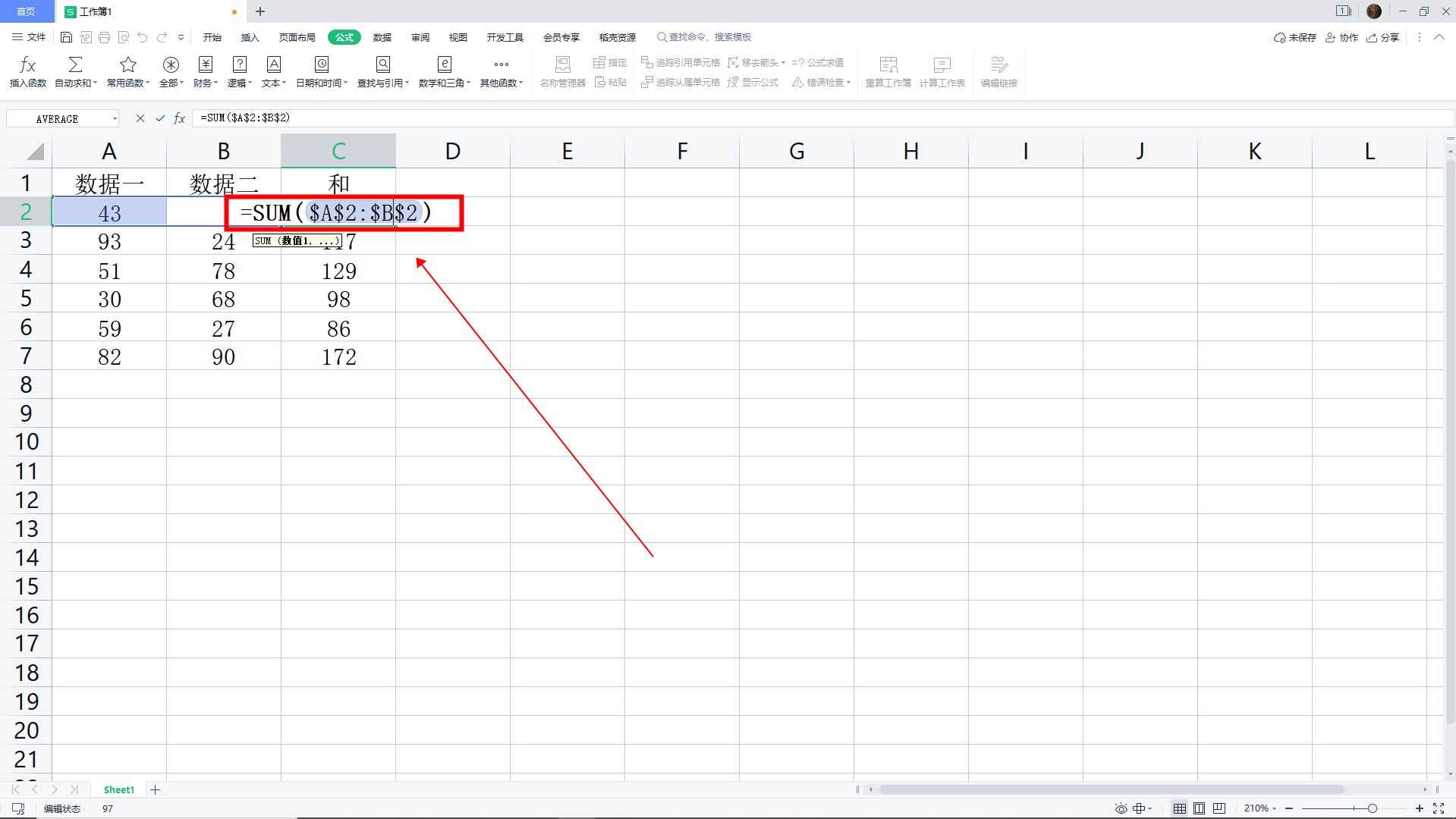
Task: Toggle eye protection mode icon in status bar
Action: click(1121, 808)
